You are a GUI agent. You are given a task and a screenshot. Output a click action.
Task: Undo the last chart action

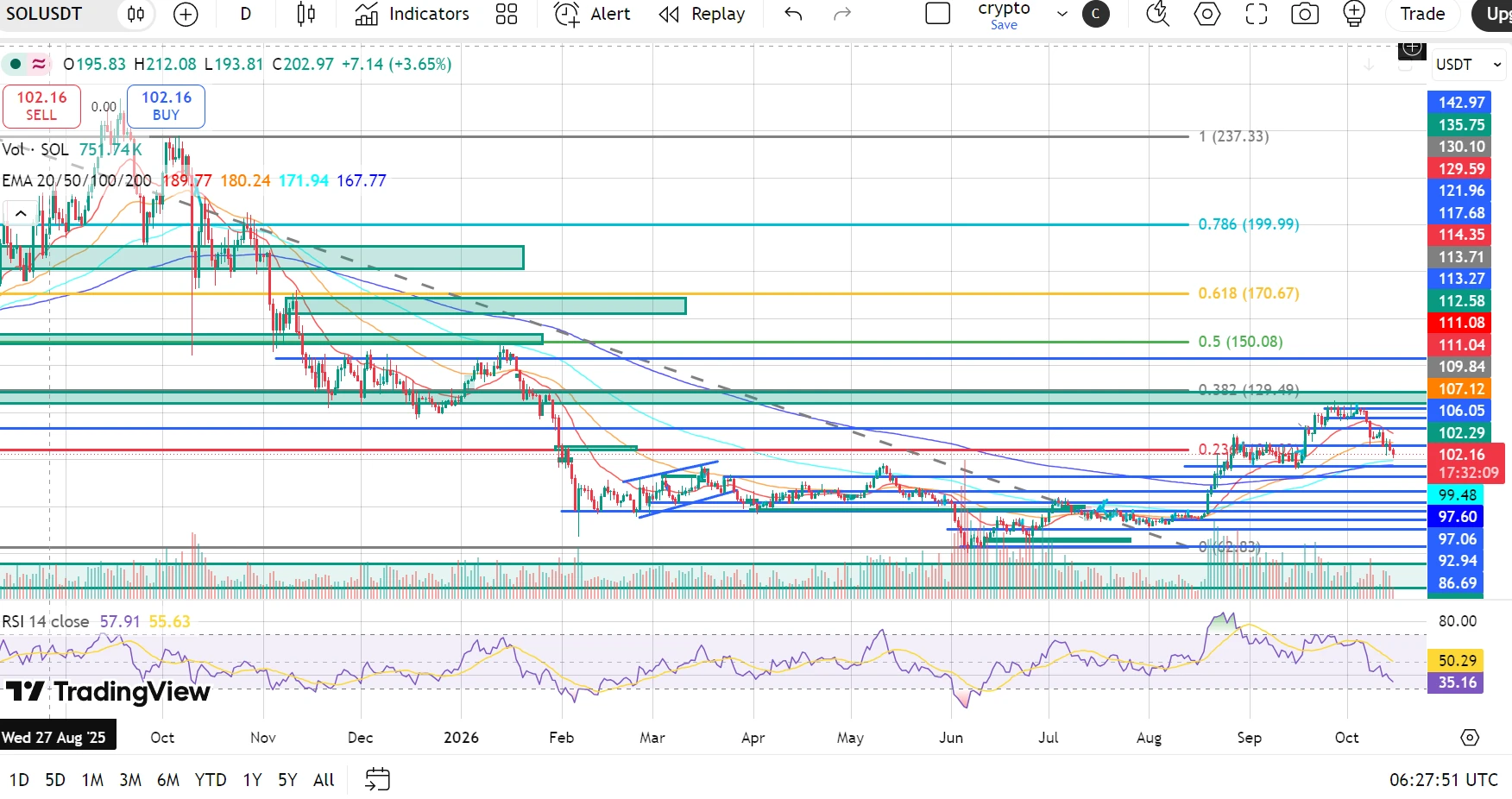pyautogui.click(x=793, y=14)
